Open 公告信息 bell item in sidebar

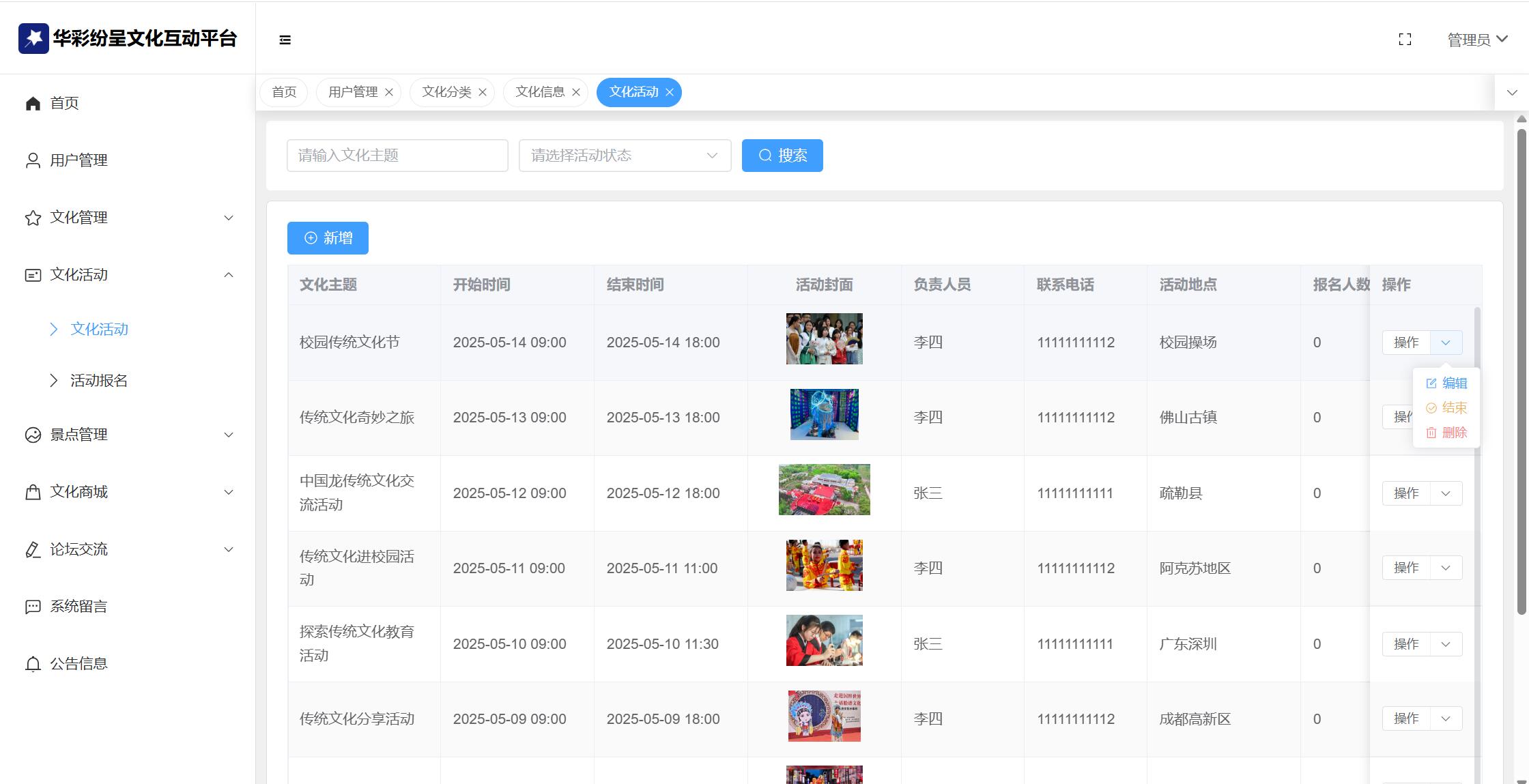78,664
